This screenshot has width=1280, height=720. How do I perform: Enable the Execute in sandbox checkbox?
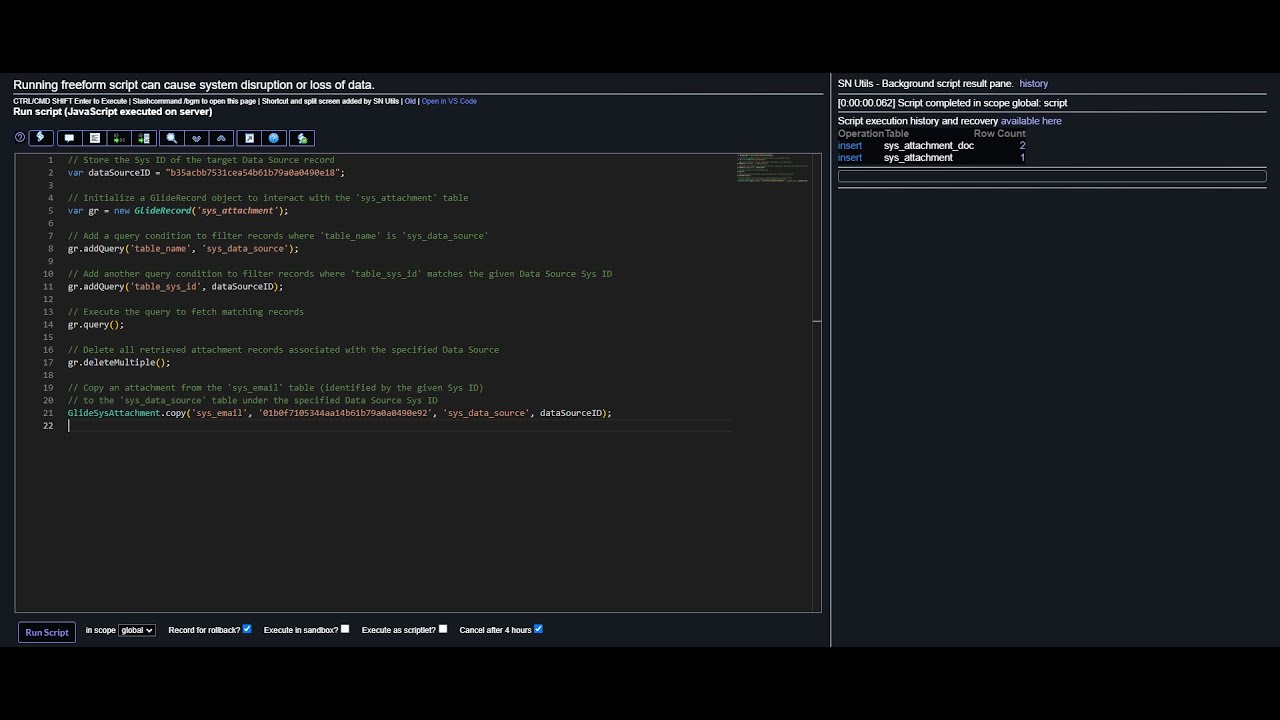pos(345,629)
